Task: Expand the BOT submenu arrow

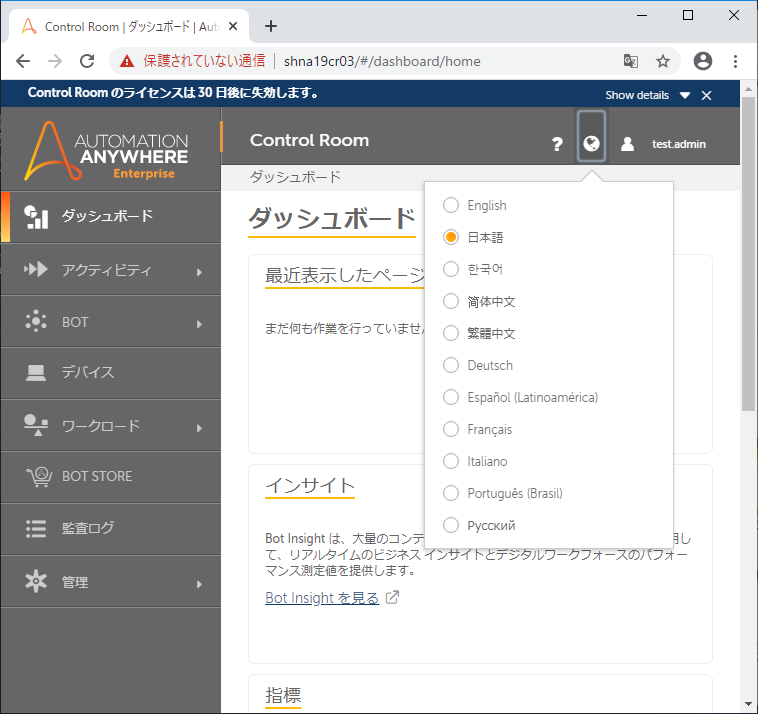Action: pyautogui.click(x=199, y=324)
